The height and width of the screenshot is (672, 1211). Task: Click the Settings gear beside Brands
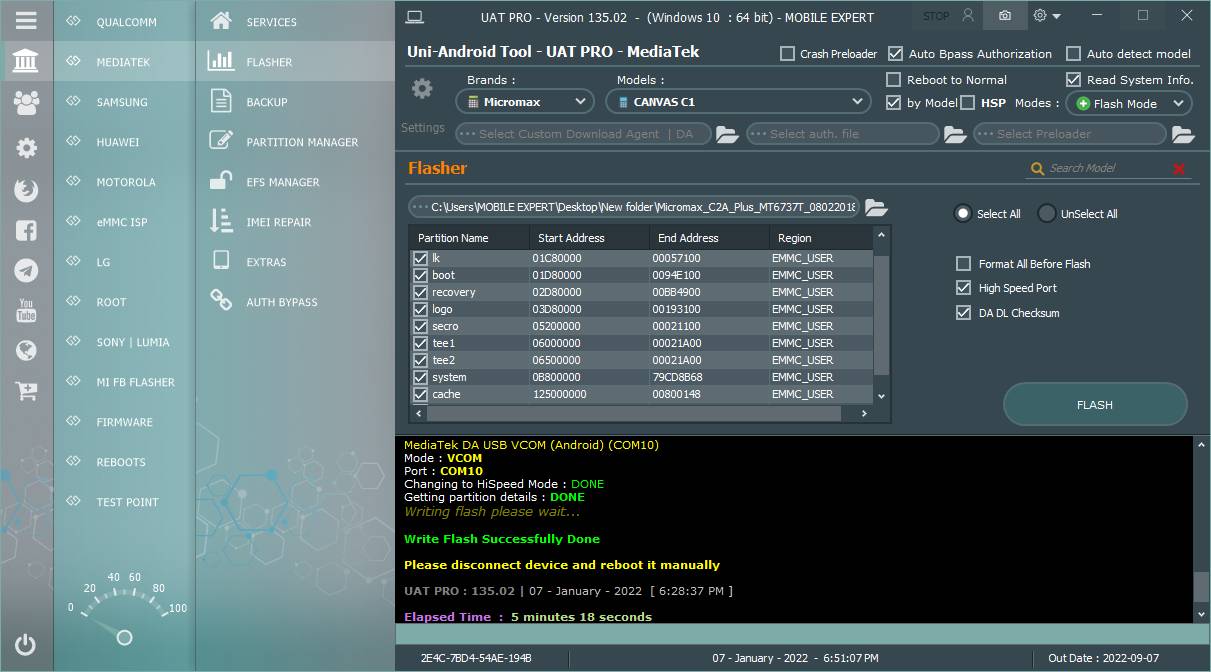click(422, 89)
